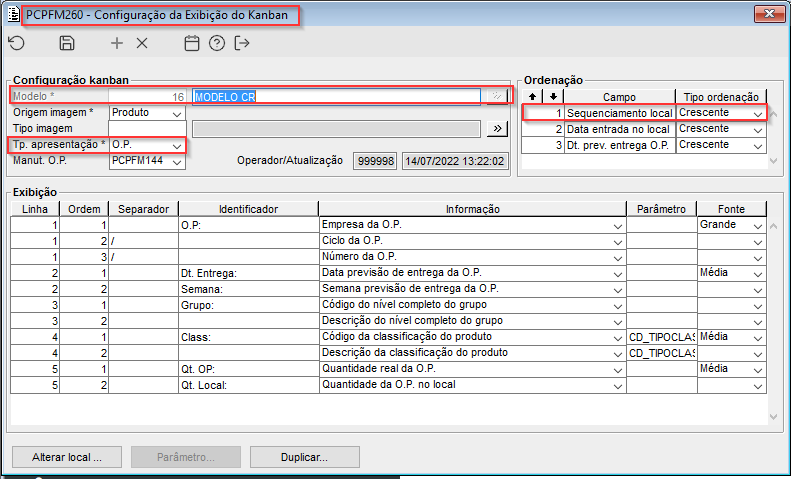Click CD_TIPOCLAS parameter cell on Código da classificação row
This screenshot has height=479, width=791.
pos(661,337)
